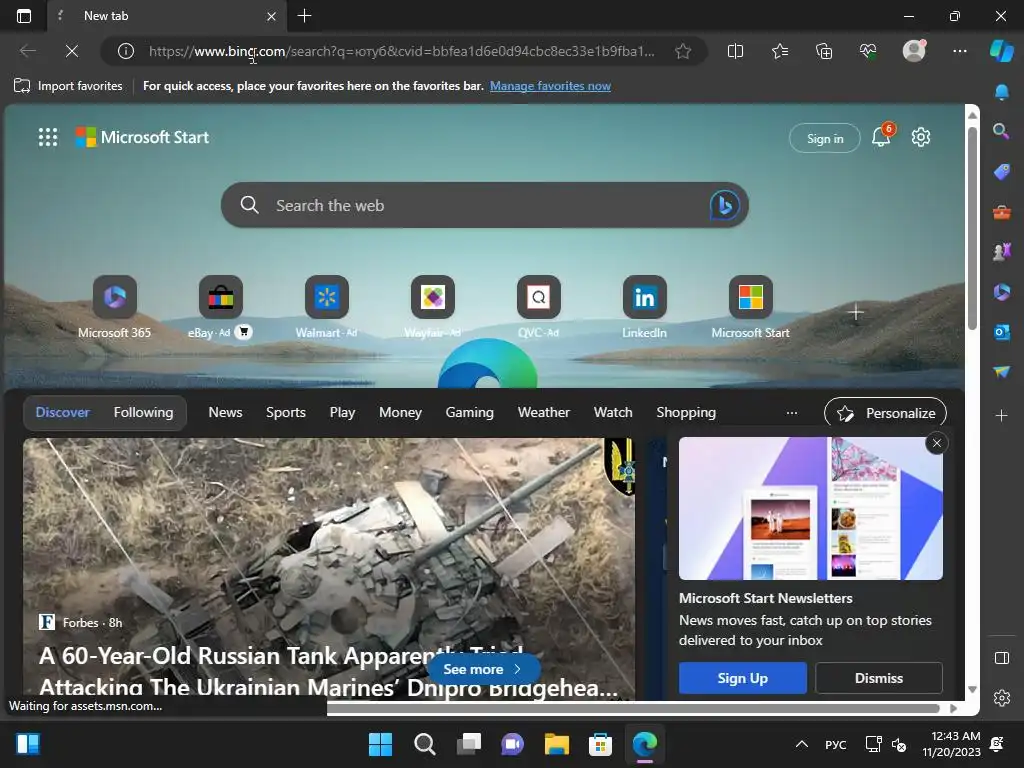Open the Money tab
The width and height of the screenshot is (1024, 768).
[400, 412]
